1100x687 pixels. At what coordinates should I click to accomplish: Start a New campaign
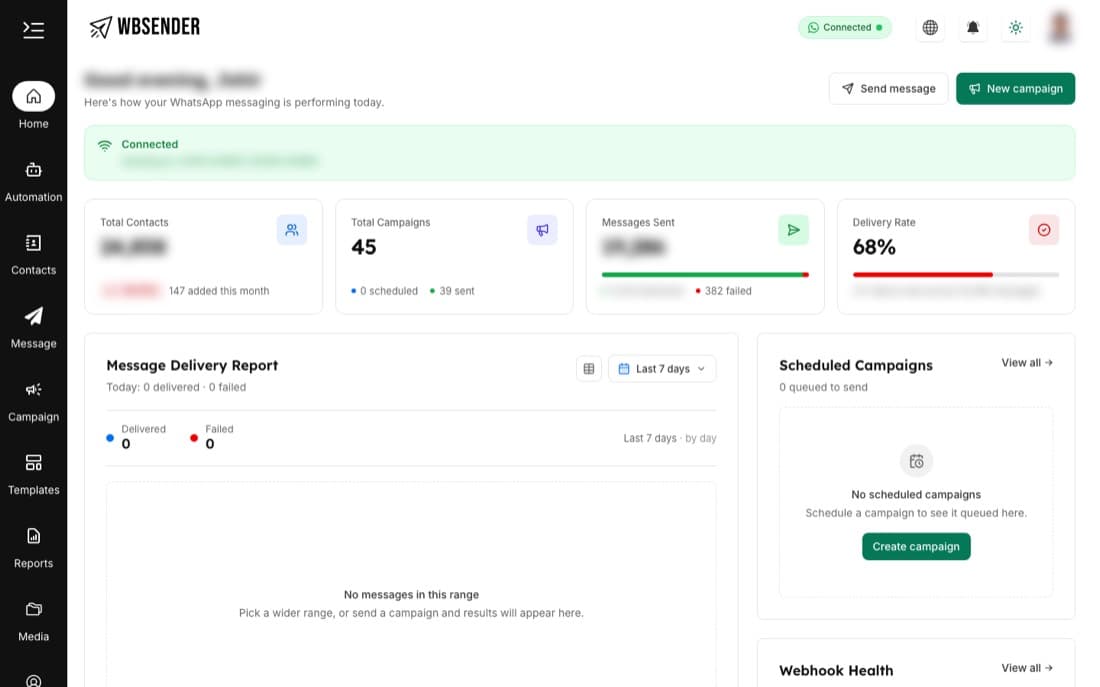tap(1015, 88)
